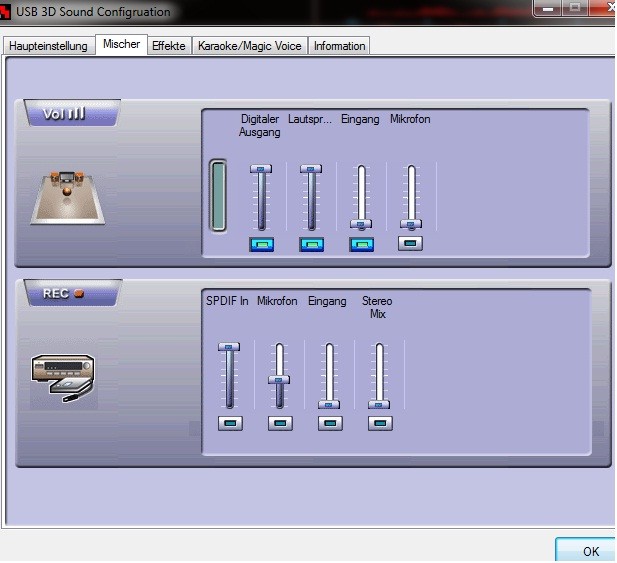The width and height of the screenshot is (617, 563).
Task: Select Stereo Mix as recording source
Action: (380, 423)
